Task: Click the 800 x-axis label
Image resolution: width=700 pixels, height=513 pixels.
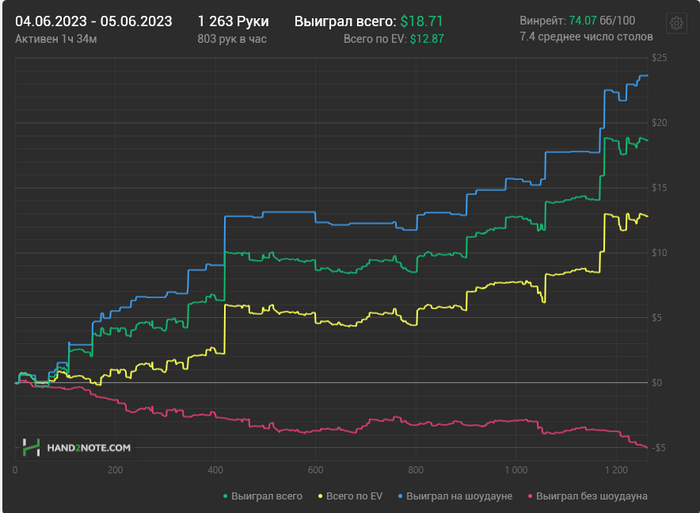Action: coord(416,470)
